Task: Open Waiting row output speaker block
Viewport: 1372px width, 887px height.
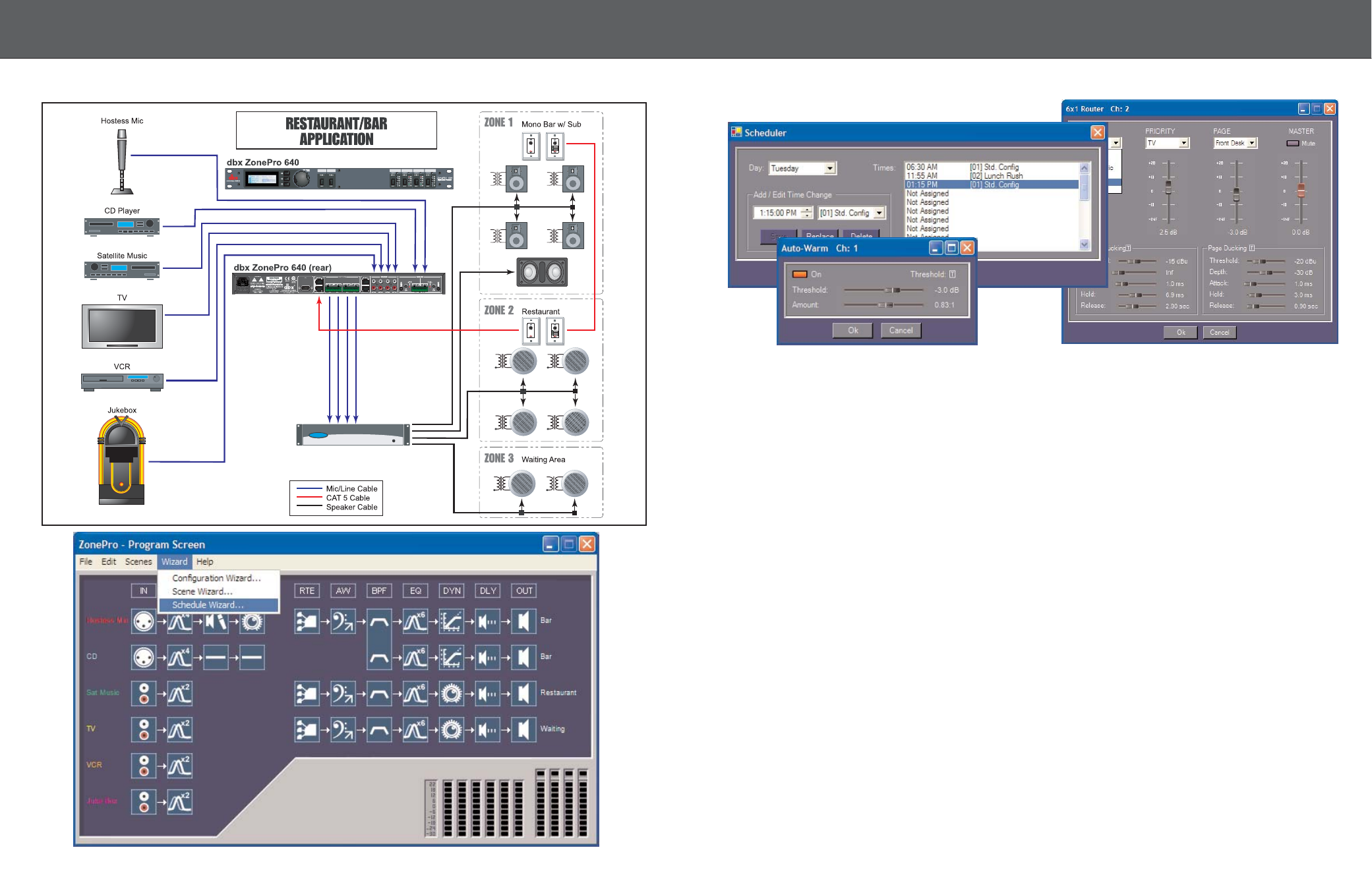Action: (523, 730)
